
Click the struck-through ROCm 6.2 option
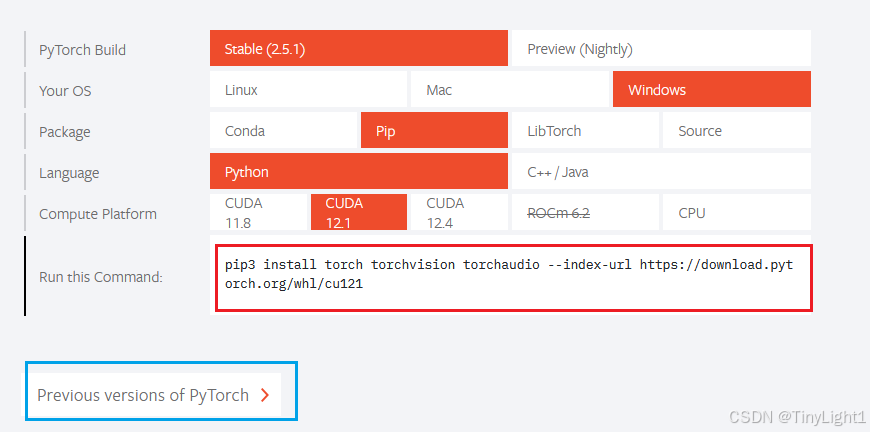(x=585, y=212)
